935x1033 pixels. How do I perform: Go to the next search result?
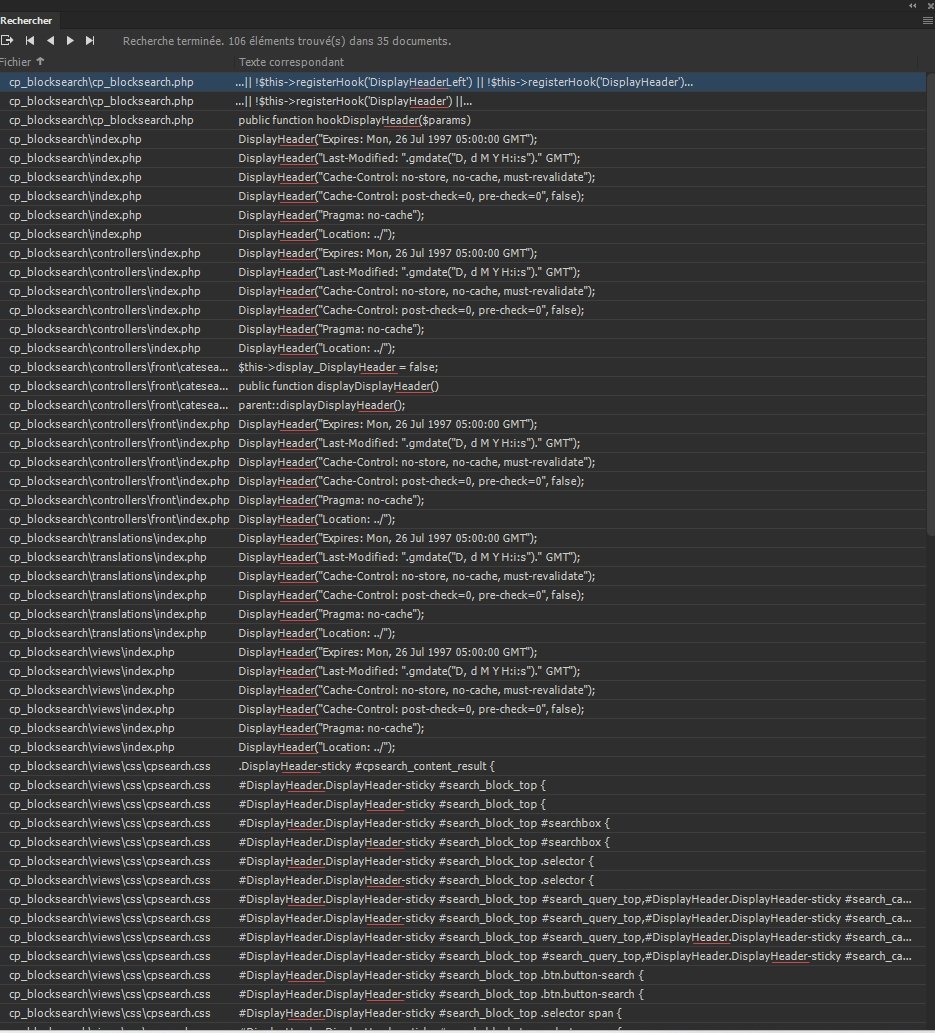[70, 41]
